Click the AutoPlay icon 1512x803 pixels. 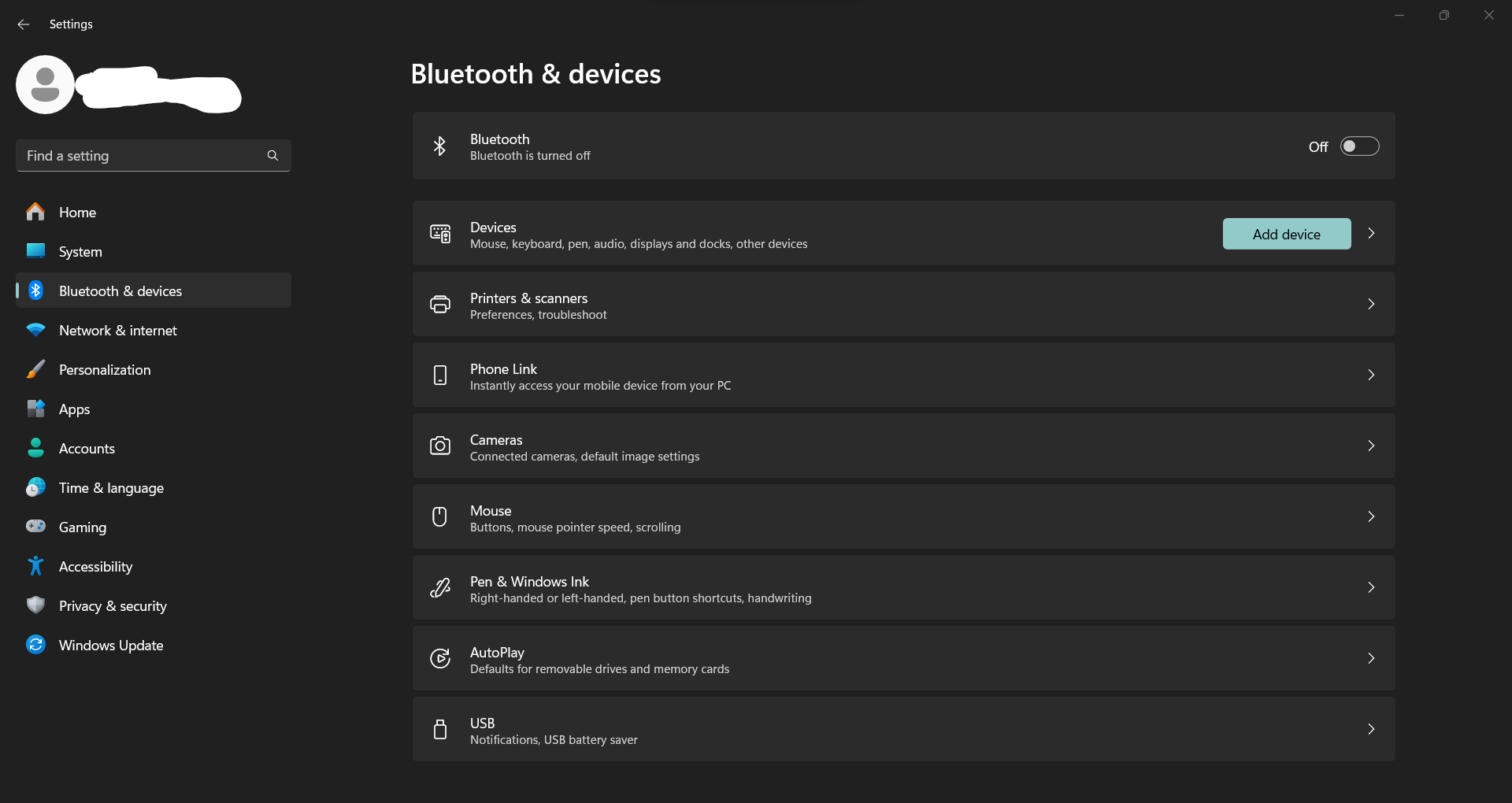440,659
